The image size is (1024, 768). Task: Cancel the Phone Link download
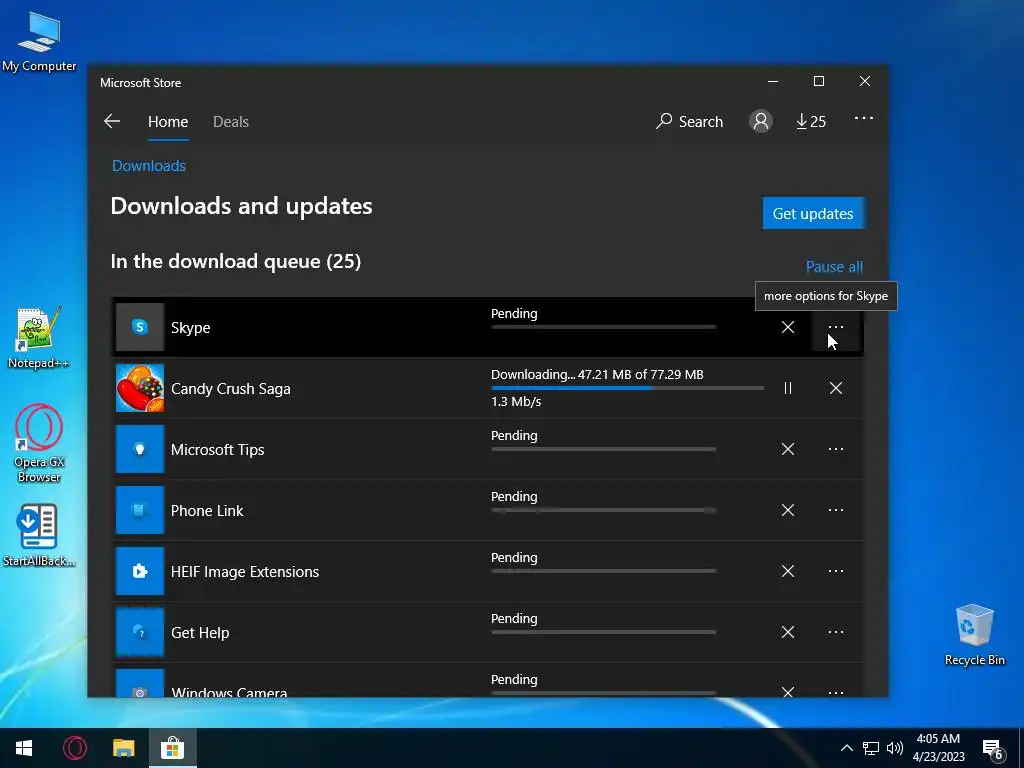(x=788, y=510)
